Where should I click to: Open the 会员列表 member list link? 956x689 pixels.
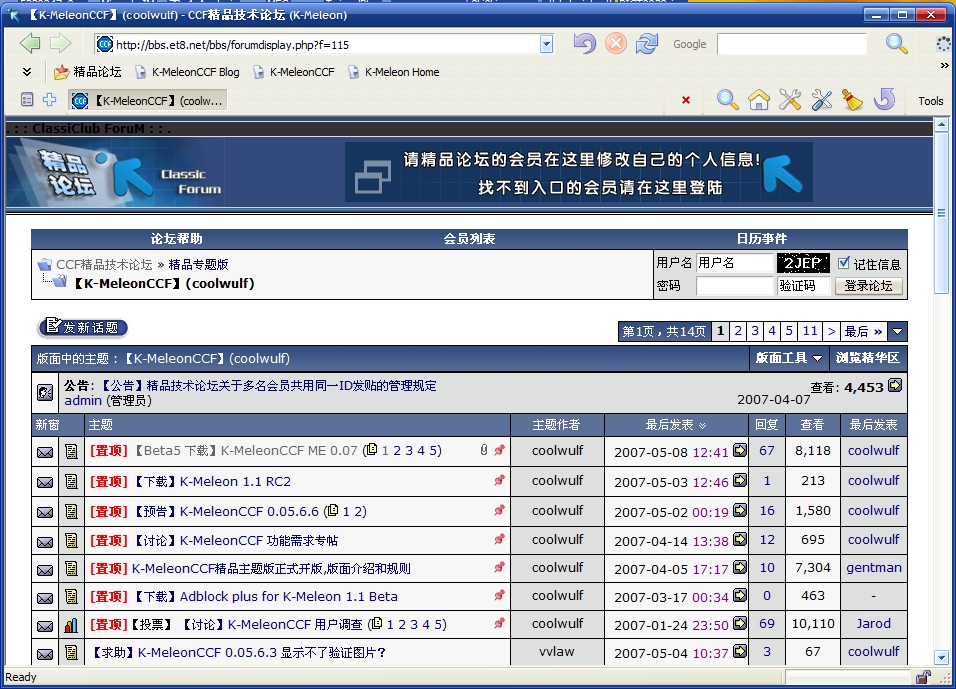point(469,238)
